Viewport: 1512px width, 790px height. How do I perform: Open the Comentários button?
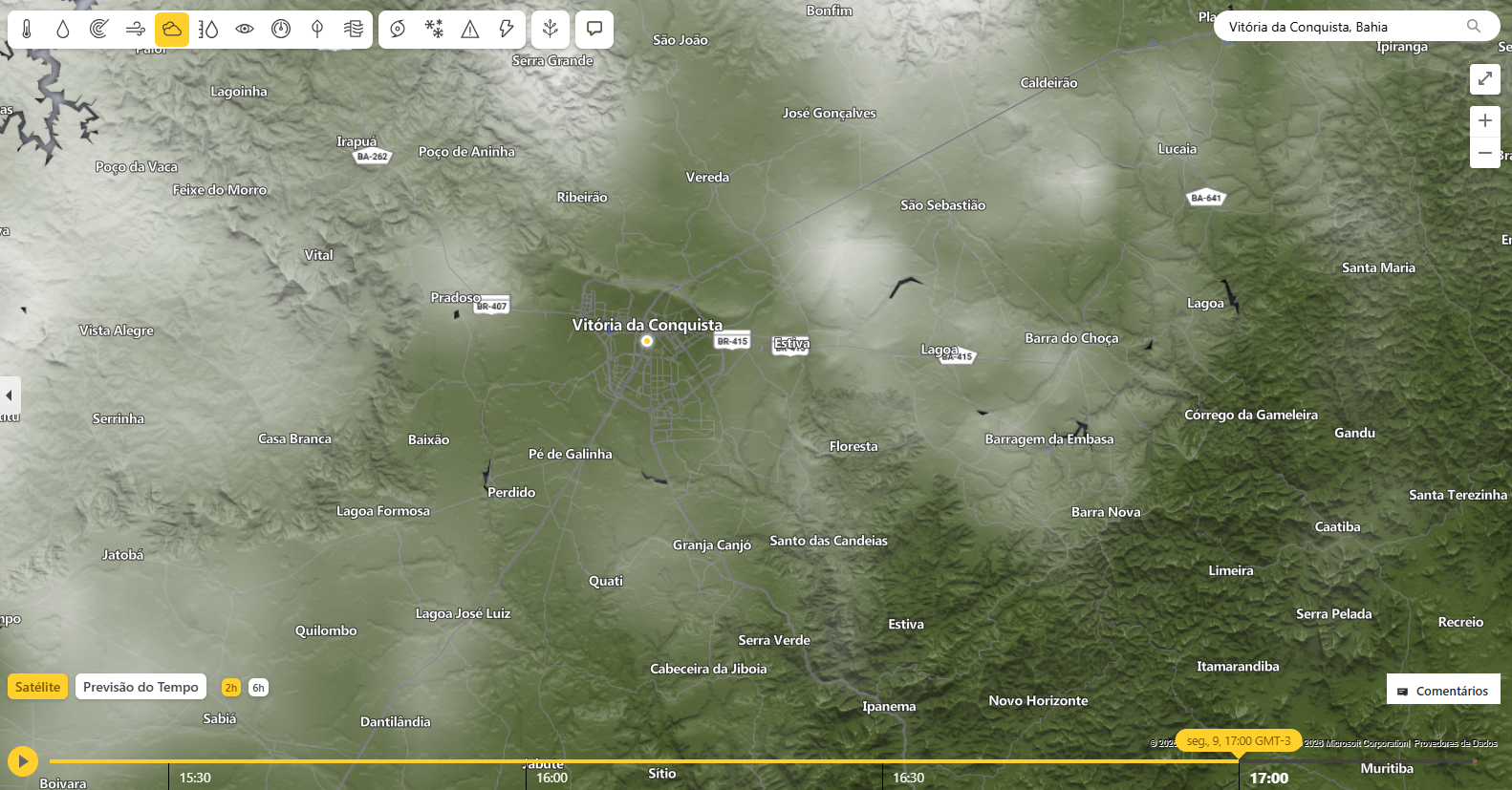[x=1443, y=691]
